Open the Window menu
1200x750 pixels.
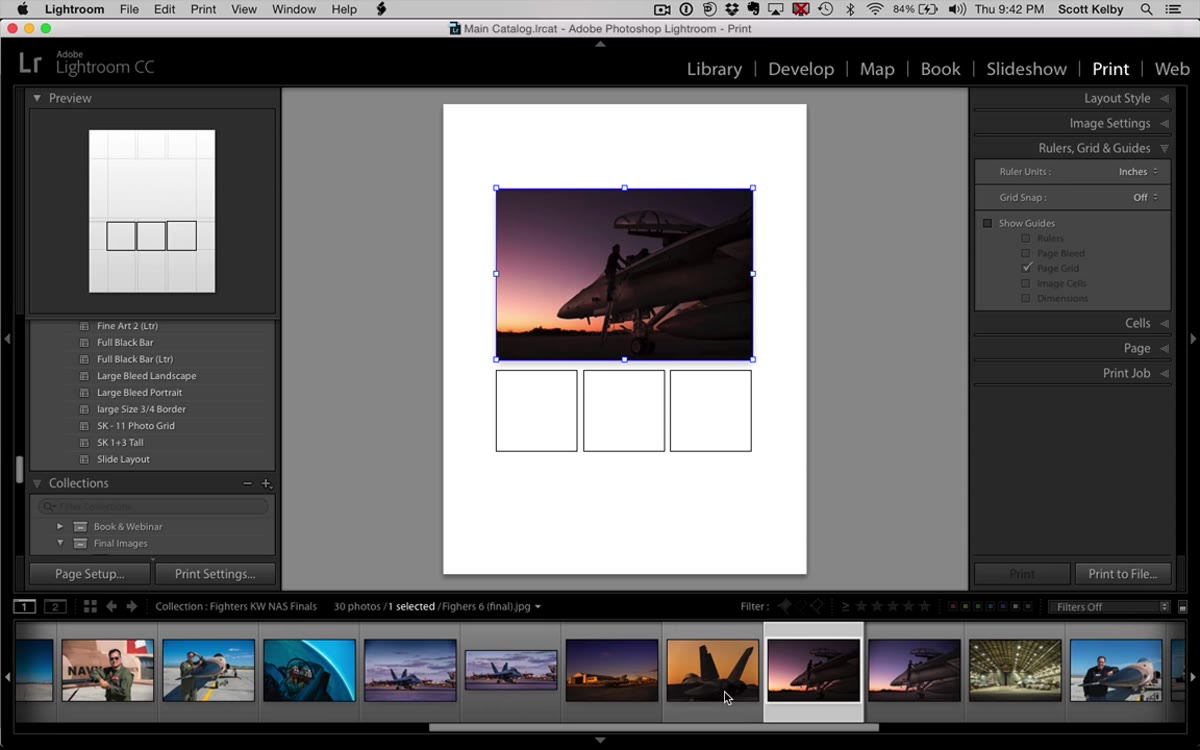292,9
